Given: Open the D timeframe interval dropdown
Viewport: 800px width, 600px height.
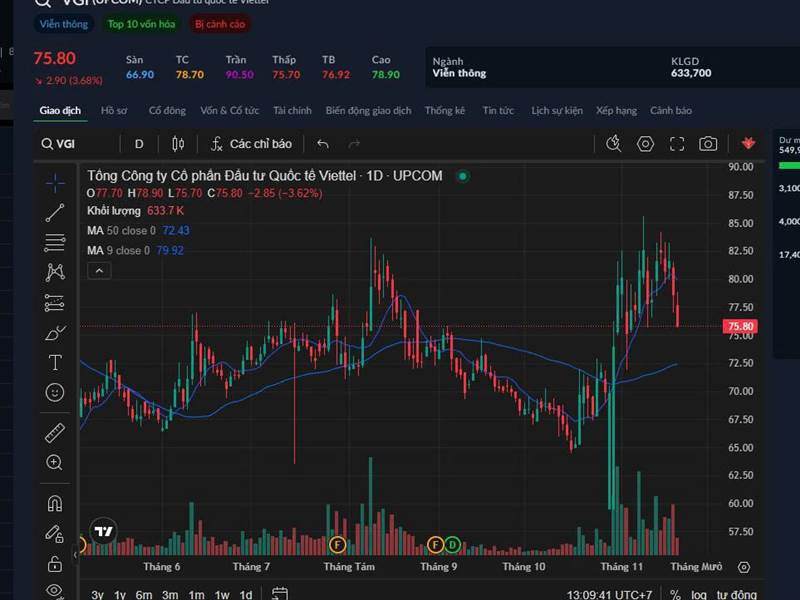Looking at the screenshot, I should tap(139, 144).
